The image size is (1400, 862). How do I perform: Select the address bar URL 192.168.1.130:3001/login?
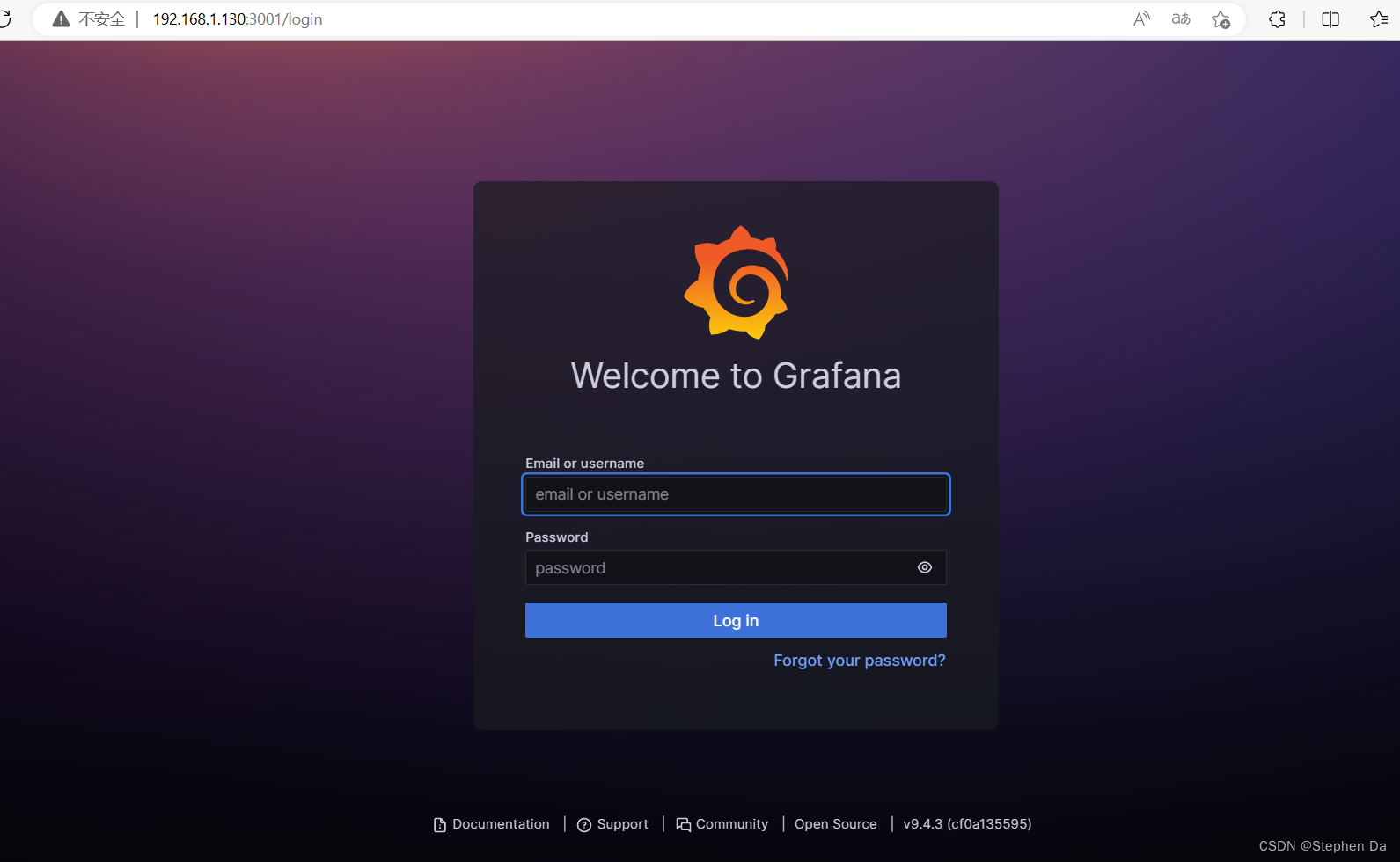pyautogui.click(x=238, y=19)
